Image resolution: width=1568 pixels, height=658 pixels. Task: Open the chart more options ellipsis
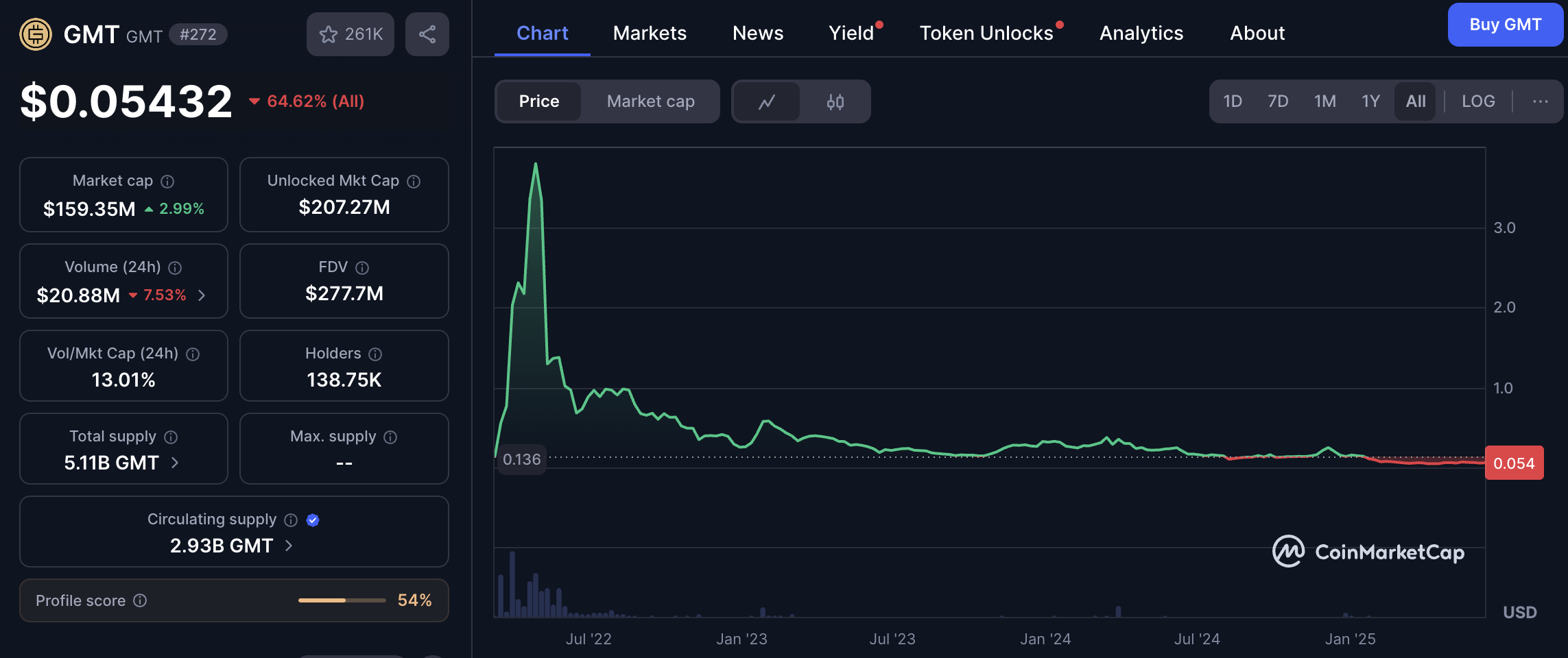tap(1541, 101)
